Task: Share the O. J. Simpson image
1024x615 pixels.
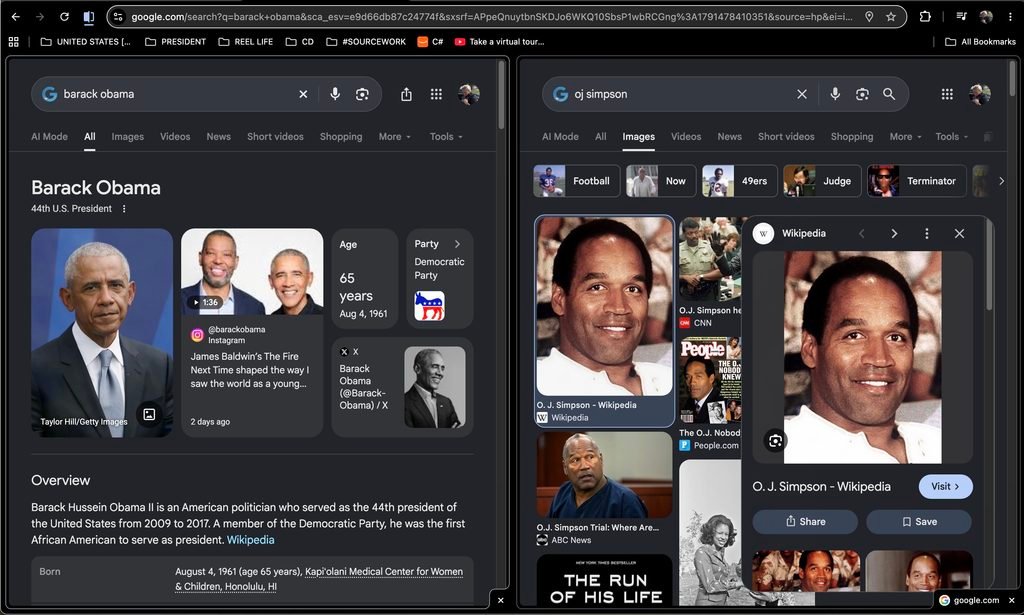Action: pos(805,522)
